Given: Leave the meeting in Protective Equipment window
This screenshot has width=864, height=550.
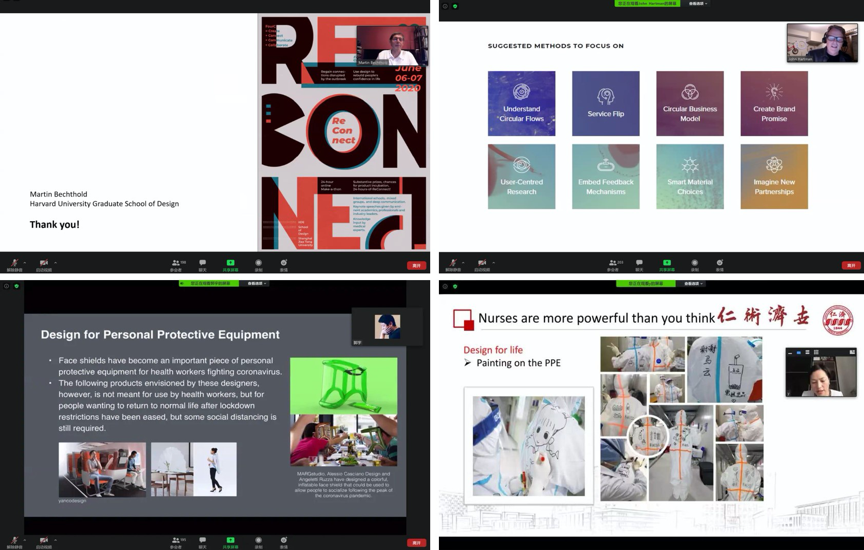Looking at the screenshot, I should [417, 542].
